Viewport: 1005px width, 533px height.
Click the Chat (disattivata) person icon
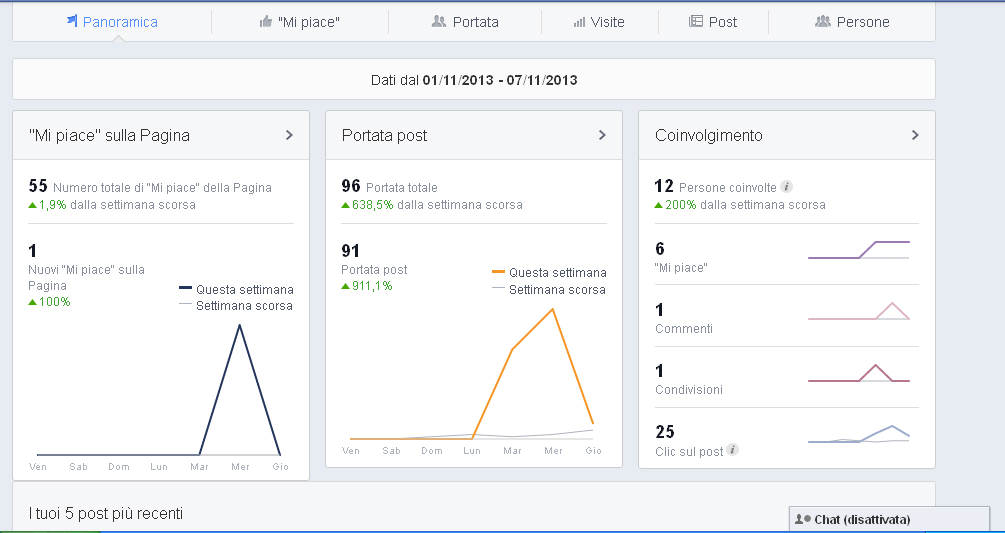[802, 519]
